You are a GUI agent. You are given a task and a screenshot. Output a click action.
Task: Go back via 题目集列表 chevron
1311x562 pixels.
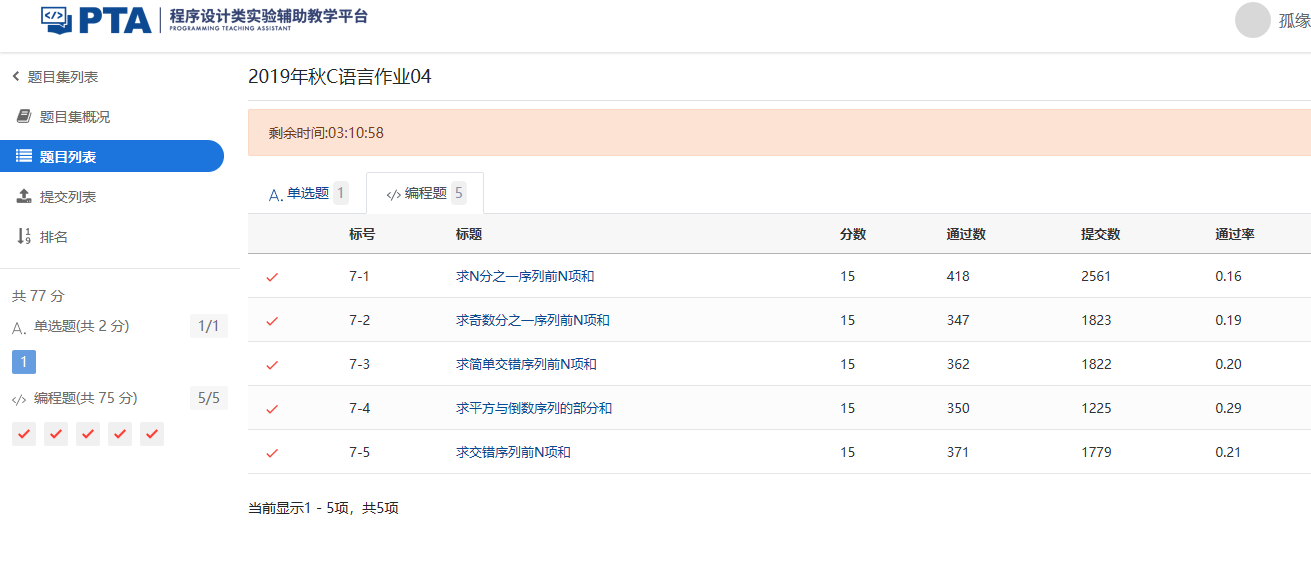tap(16, 77)
